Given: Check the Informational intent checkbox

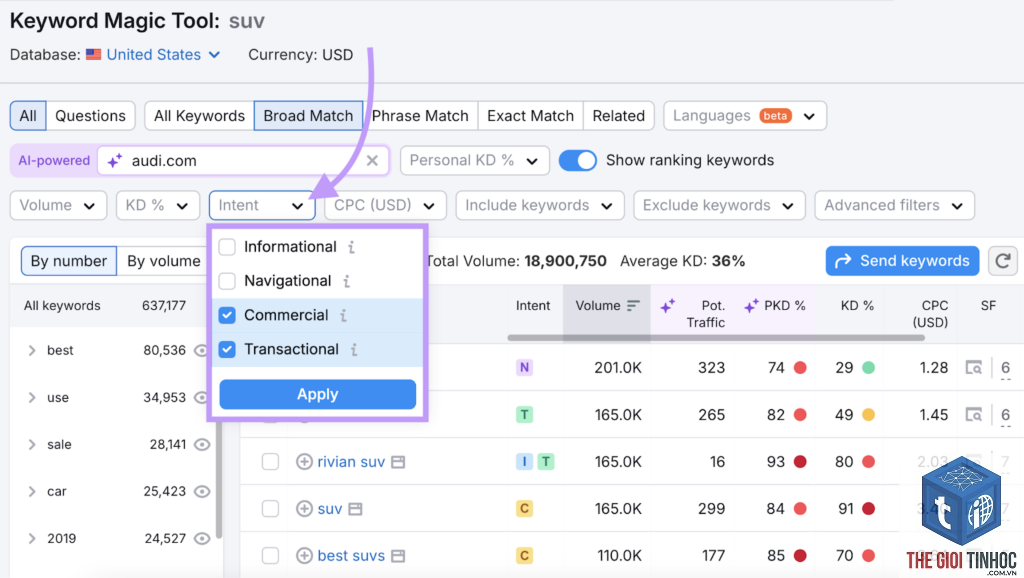Looking at the screenshot, I should [x=227, y=247].
